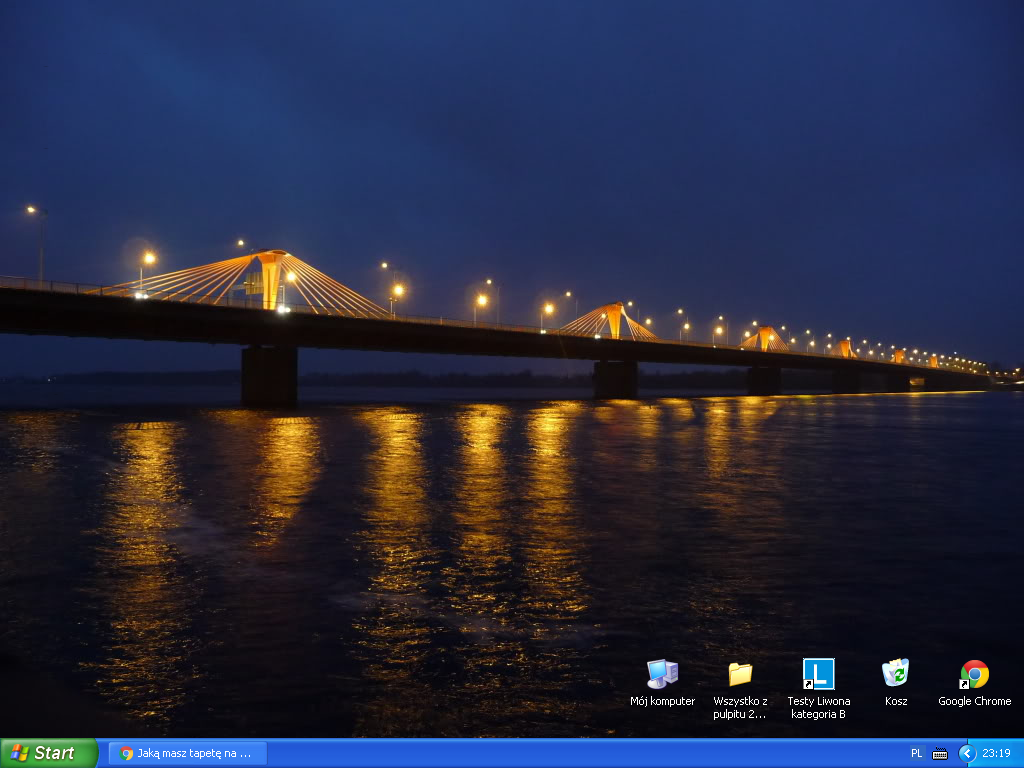Click the 'Testy Liwona kategoria B' label text
The image size is (1024, 768).
pos(818,707)
